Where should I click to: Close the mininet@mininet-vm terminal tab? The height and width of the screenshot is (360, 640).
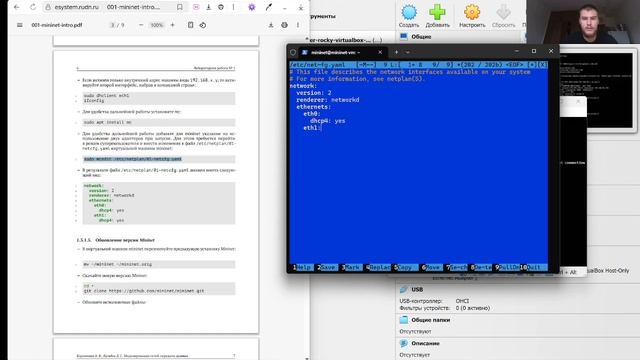[380, 52]
